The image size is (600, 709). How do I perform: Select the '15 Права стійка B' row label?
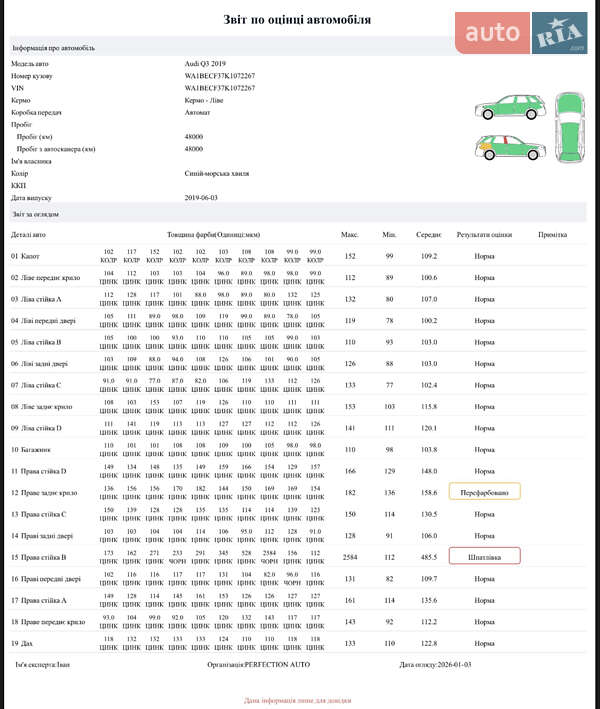point(42,557)
